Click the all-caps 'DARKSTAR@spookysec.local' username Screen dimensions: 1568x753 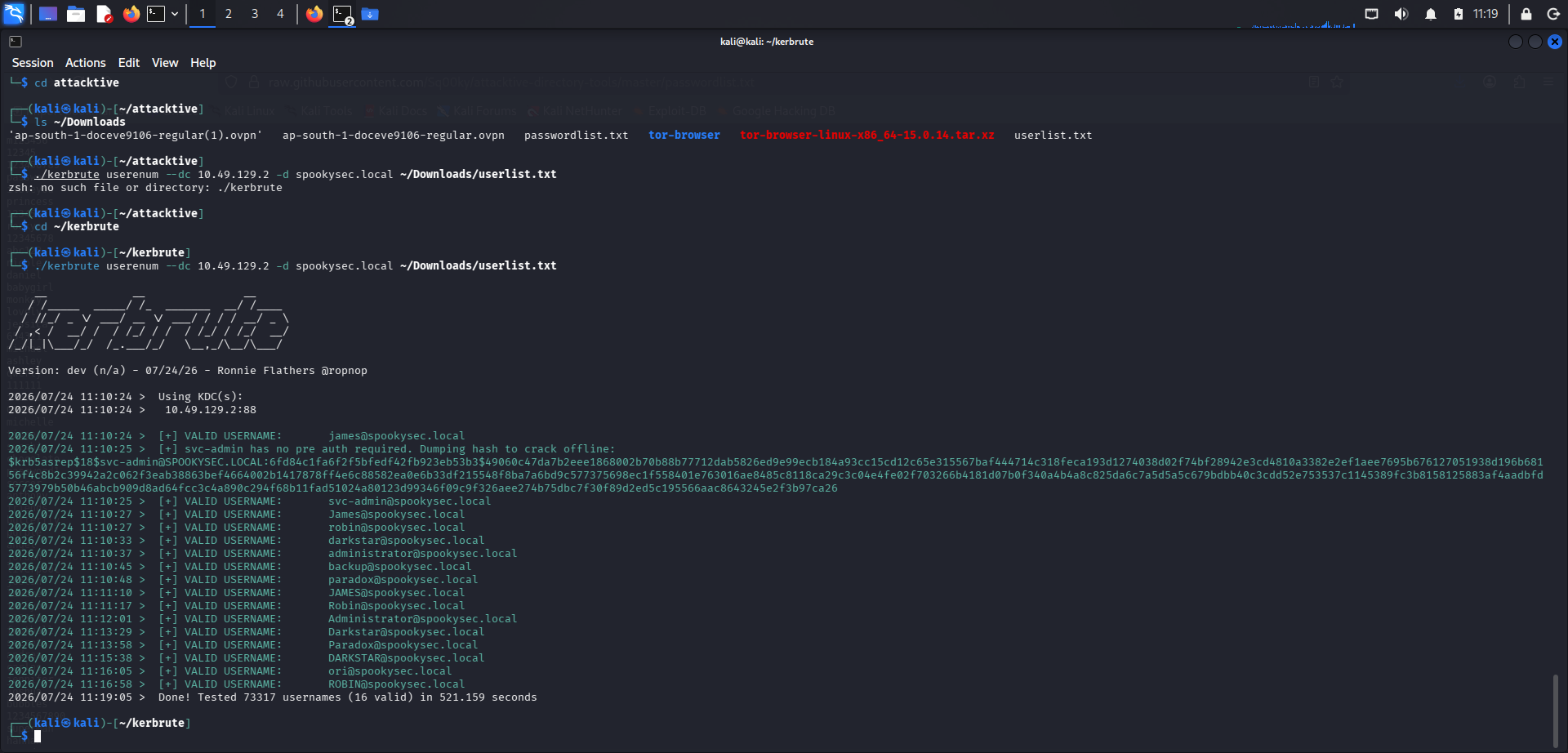click(x=407, y=658)
